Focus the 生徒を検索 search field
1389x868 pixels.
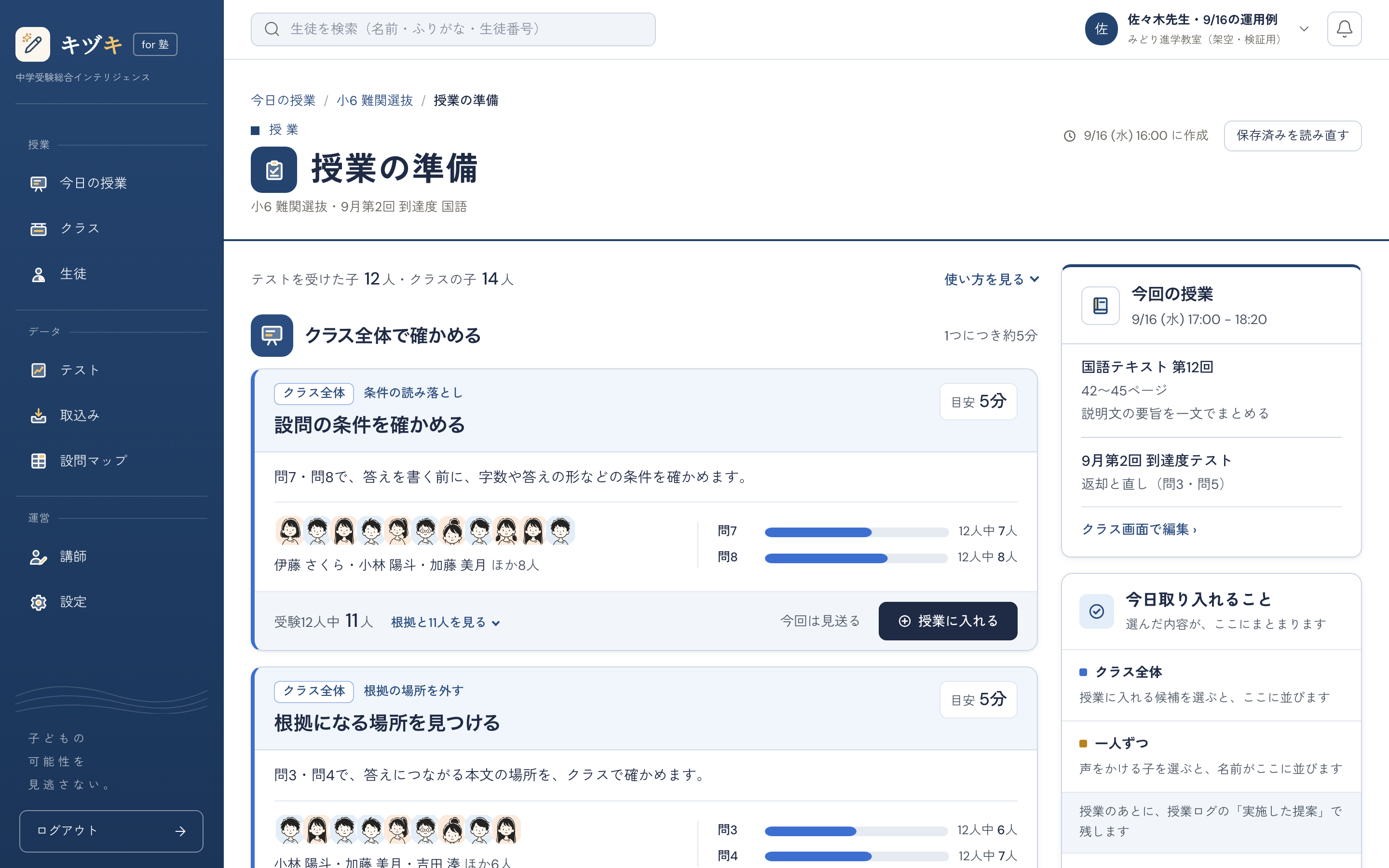coord(453,29)
